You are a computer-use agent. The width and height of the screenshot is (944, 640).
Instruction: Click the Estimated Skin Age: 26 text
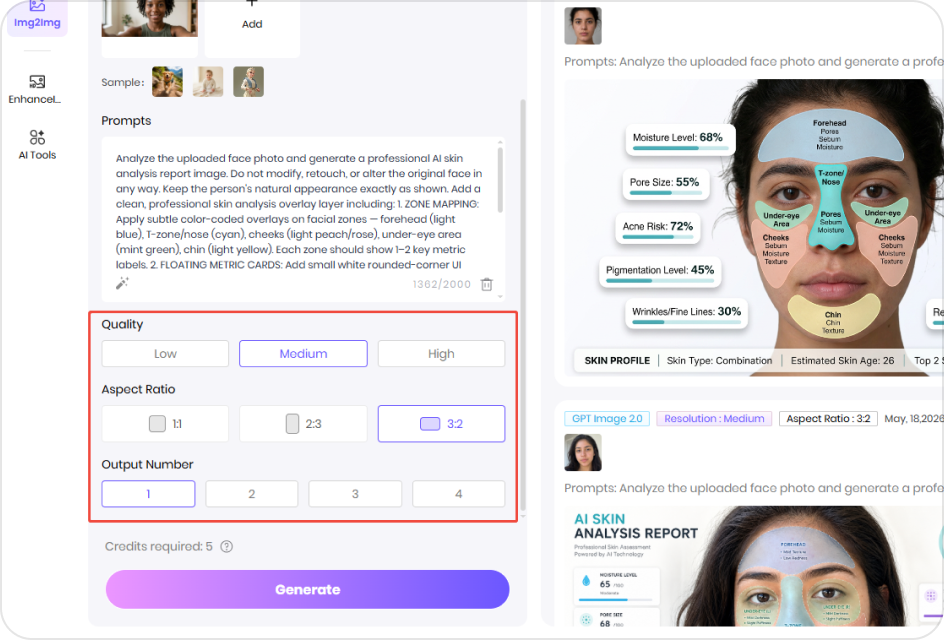click(842, 361)
